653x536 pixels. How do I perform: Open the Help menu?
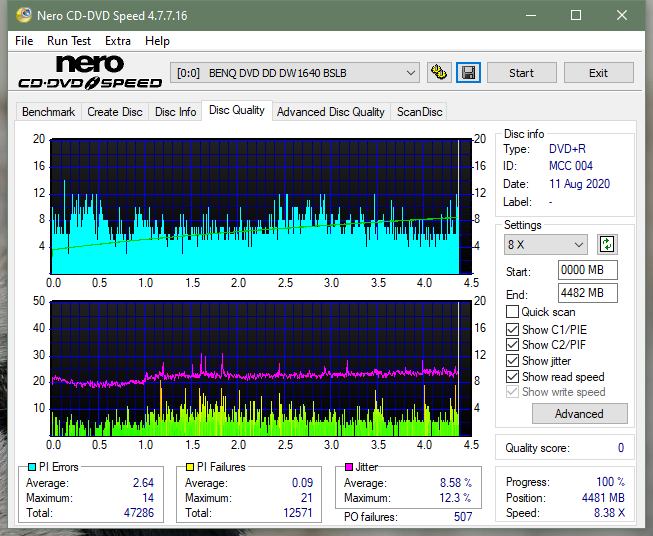click(x=157, y=41)
